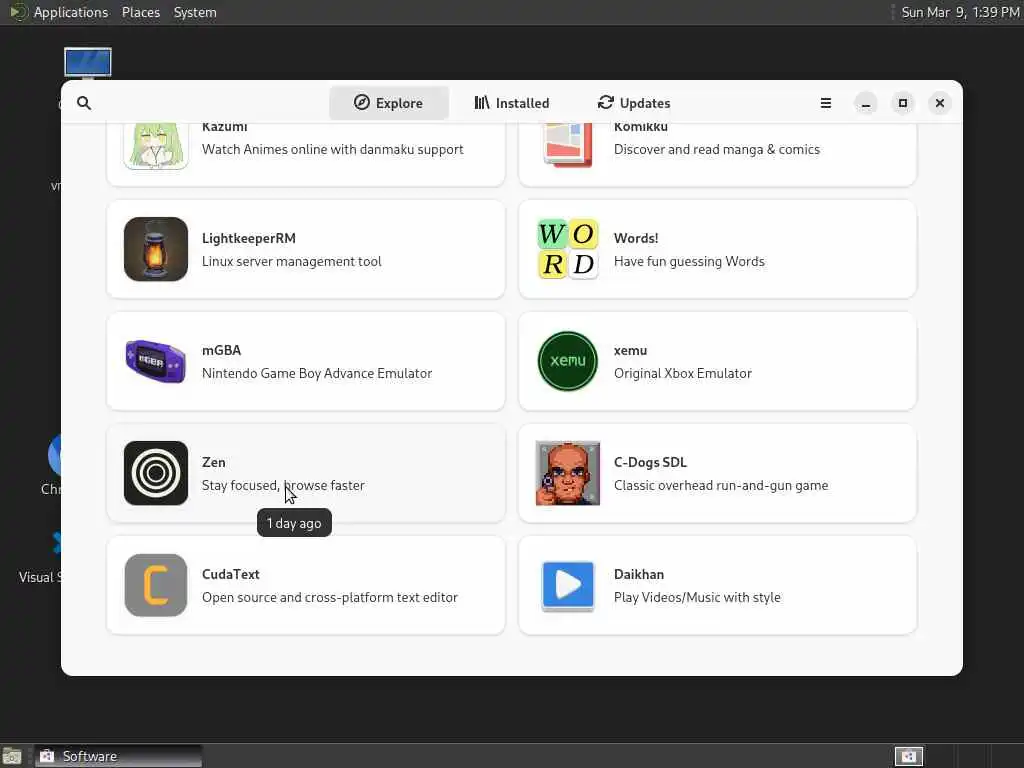Click the Kazumi app icon
This screenshot has height=768, width=1024.
(x=156, y=145)
